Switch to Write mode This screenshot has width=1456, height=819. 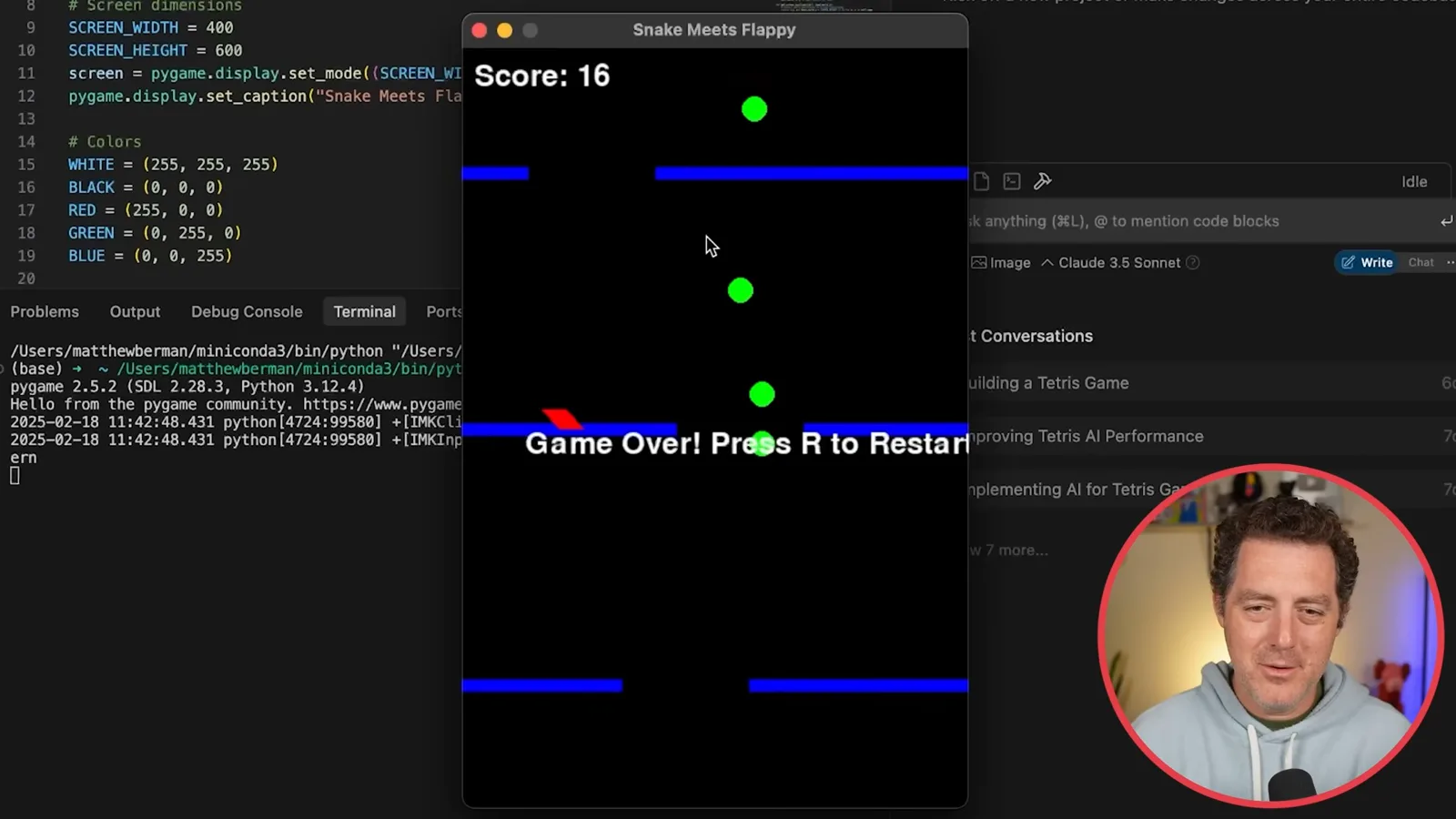(1367, 263)
